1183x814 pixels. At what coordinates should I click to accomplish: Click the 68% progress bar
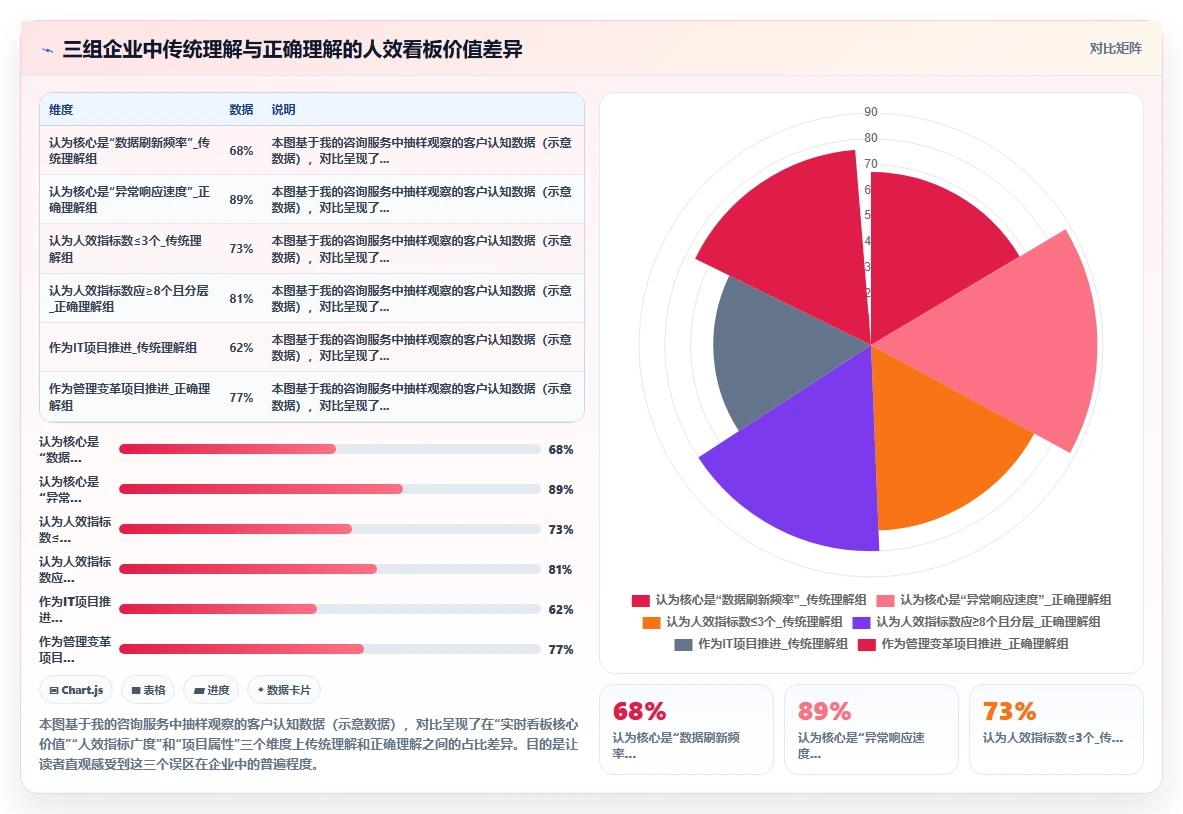point(330,450)
